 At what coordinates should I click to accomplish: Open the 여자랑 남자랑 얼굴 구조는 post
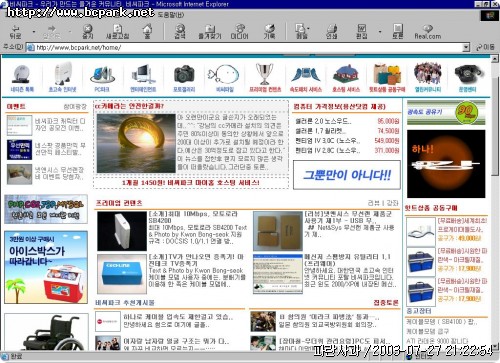coord(176,341)
